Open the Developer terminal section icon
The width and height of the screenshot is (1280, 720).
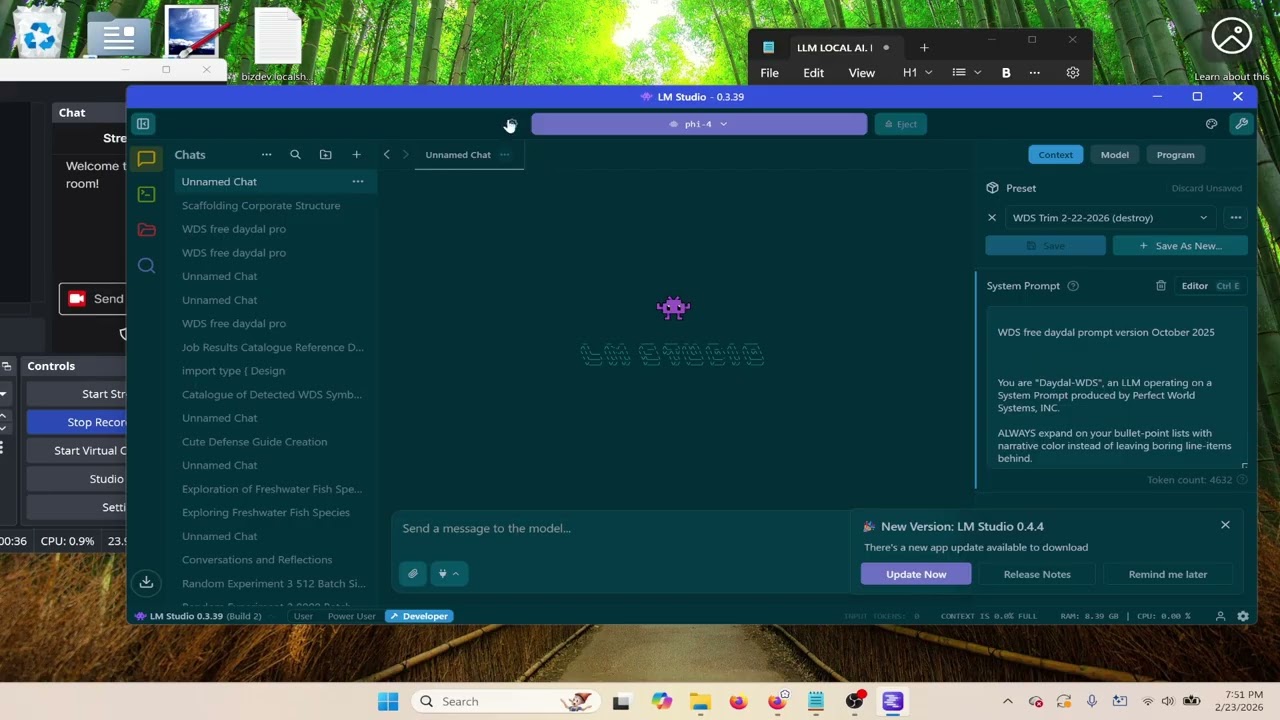(146, 194)
